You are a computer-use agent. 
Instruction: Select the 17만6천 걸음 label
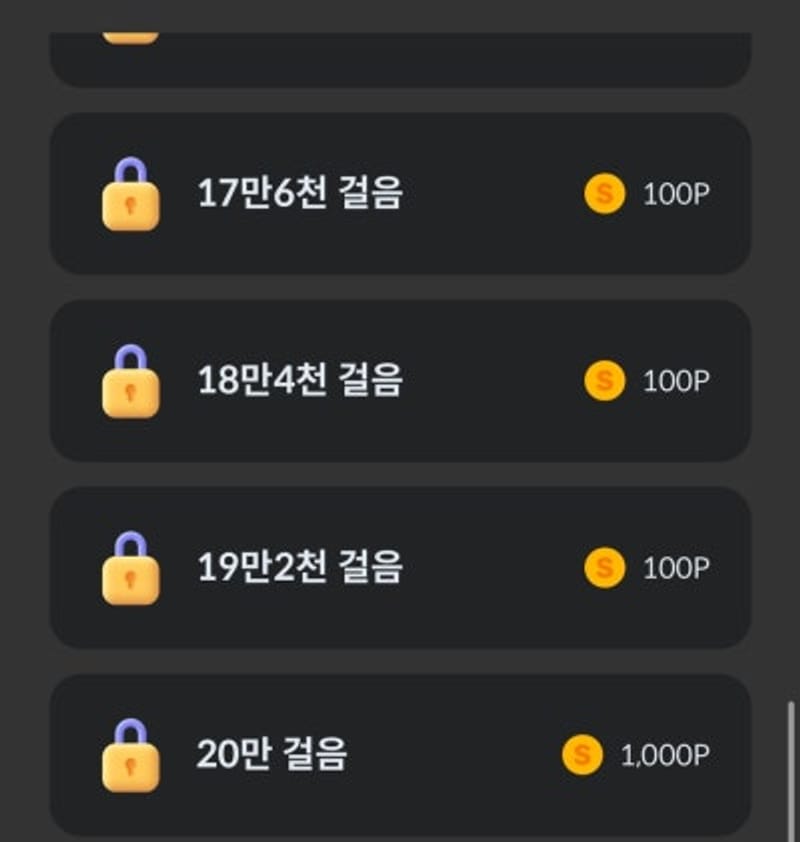tap(300, 193)
